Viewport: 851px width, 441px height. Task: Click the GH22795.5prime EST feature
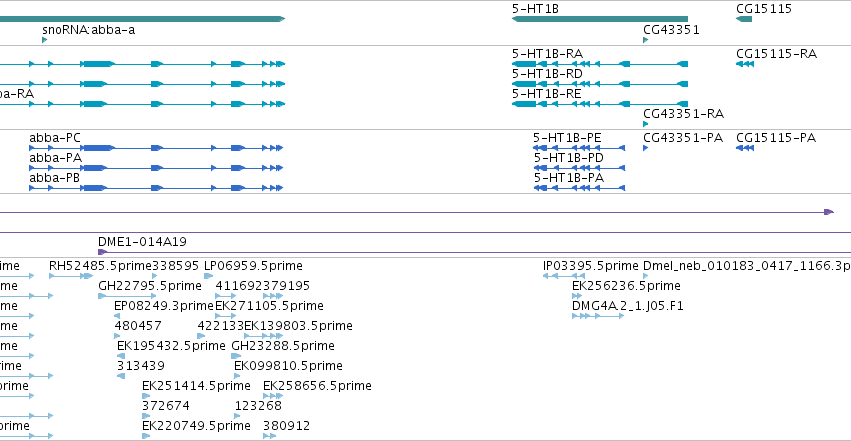tap(128, 296)
